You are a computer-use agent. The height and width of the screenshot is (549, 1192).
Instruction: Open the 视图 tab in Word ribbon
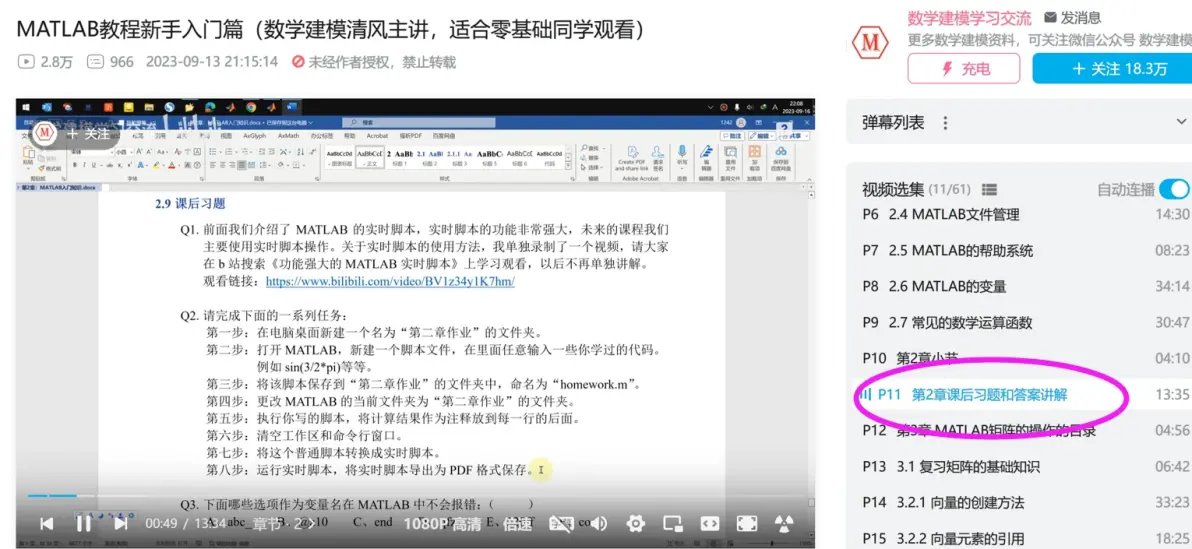(x=227, y=136)
